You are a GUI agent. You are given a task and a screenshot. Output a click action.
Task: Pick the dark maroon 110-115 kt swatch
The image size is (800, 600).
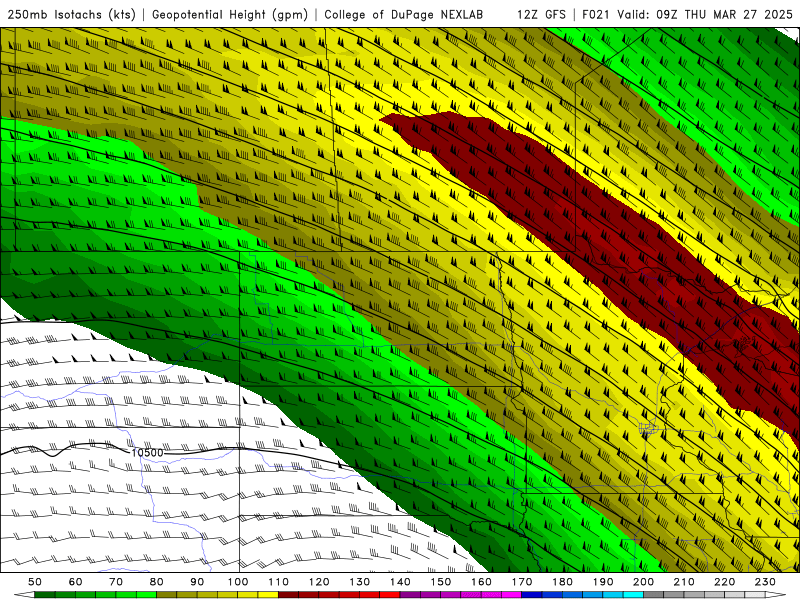288,595
